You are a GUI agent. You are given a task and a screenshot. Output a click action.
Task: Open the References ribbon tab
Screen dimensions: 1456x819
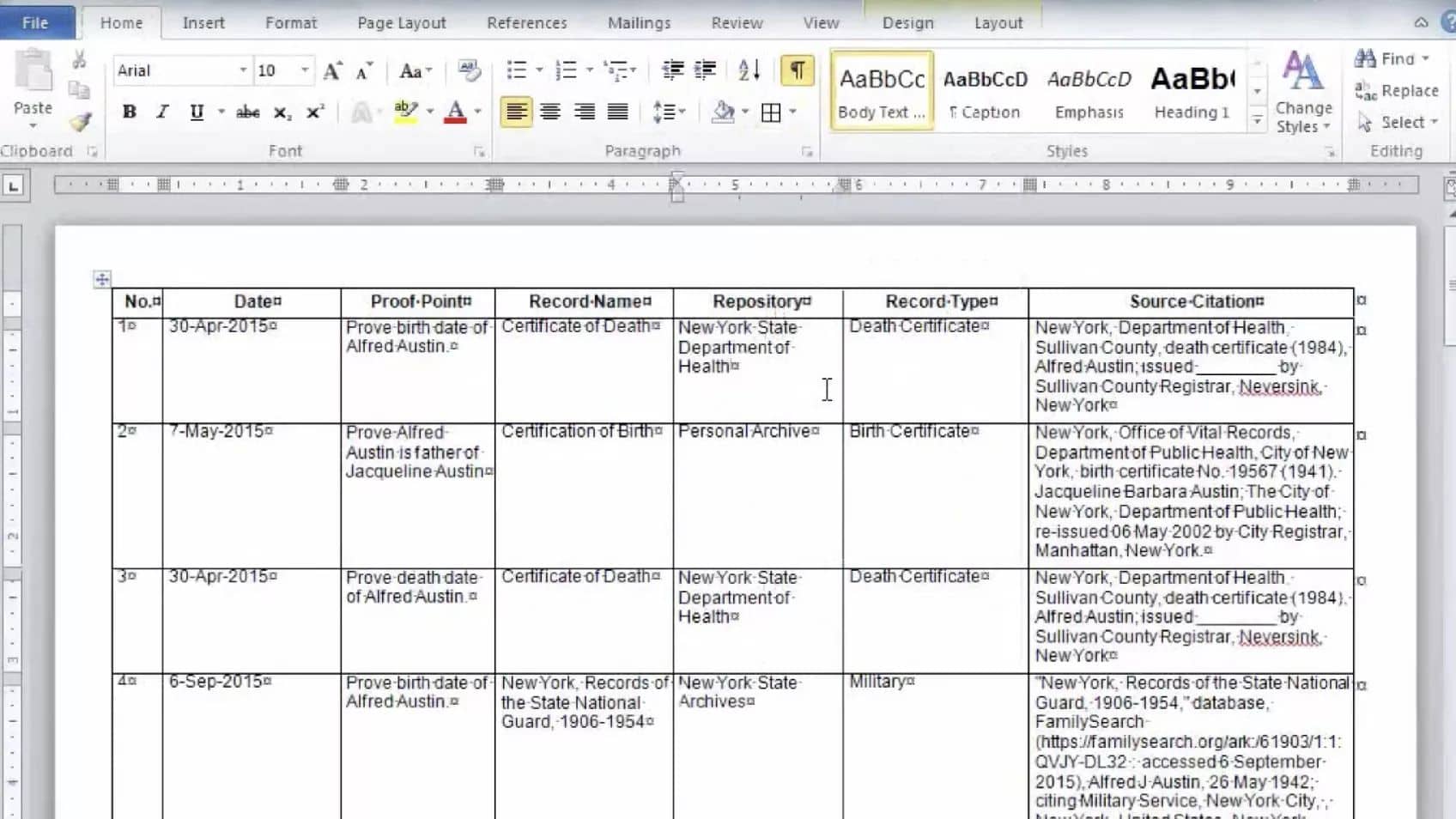coord(526,22)
